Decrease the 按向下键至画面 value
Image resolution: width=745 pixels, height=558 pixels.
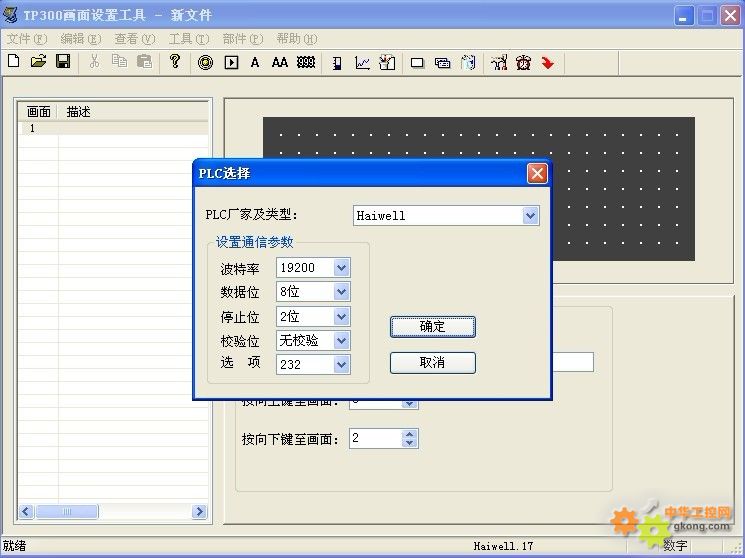pos(409,443)
